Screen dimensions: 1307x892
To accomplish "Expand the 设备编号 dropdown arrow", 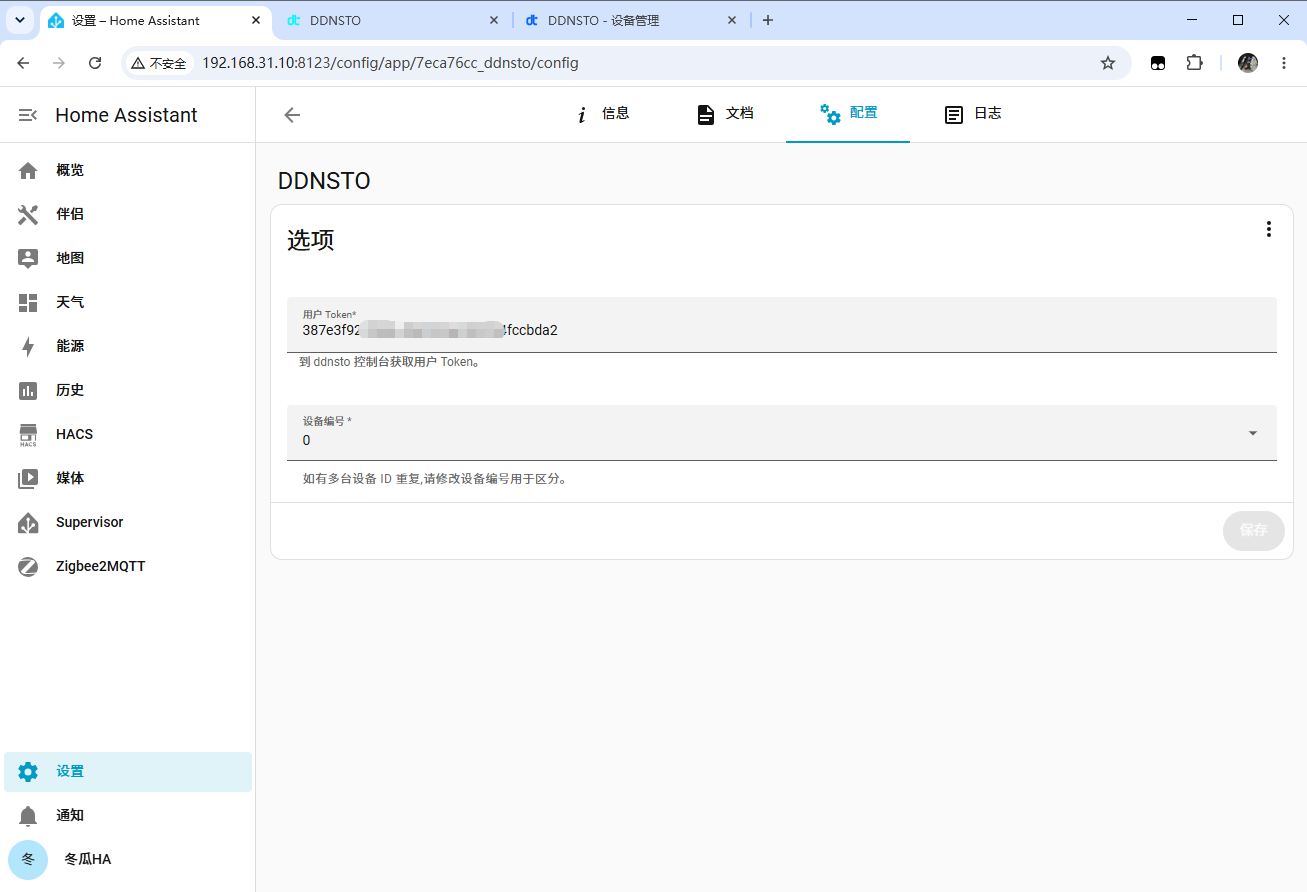I will click(x=1253, y=433).
